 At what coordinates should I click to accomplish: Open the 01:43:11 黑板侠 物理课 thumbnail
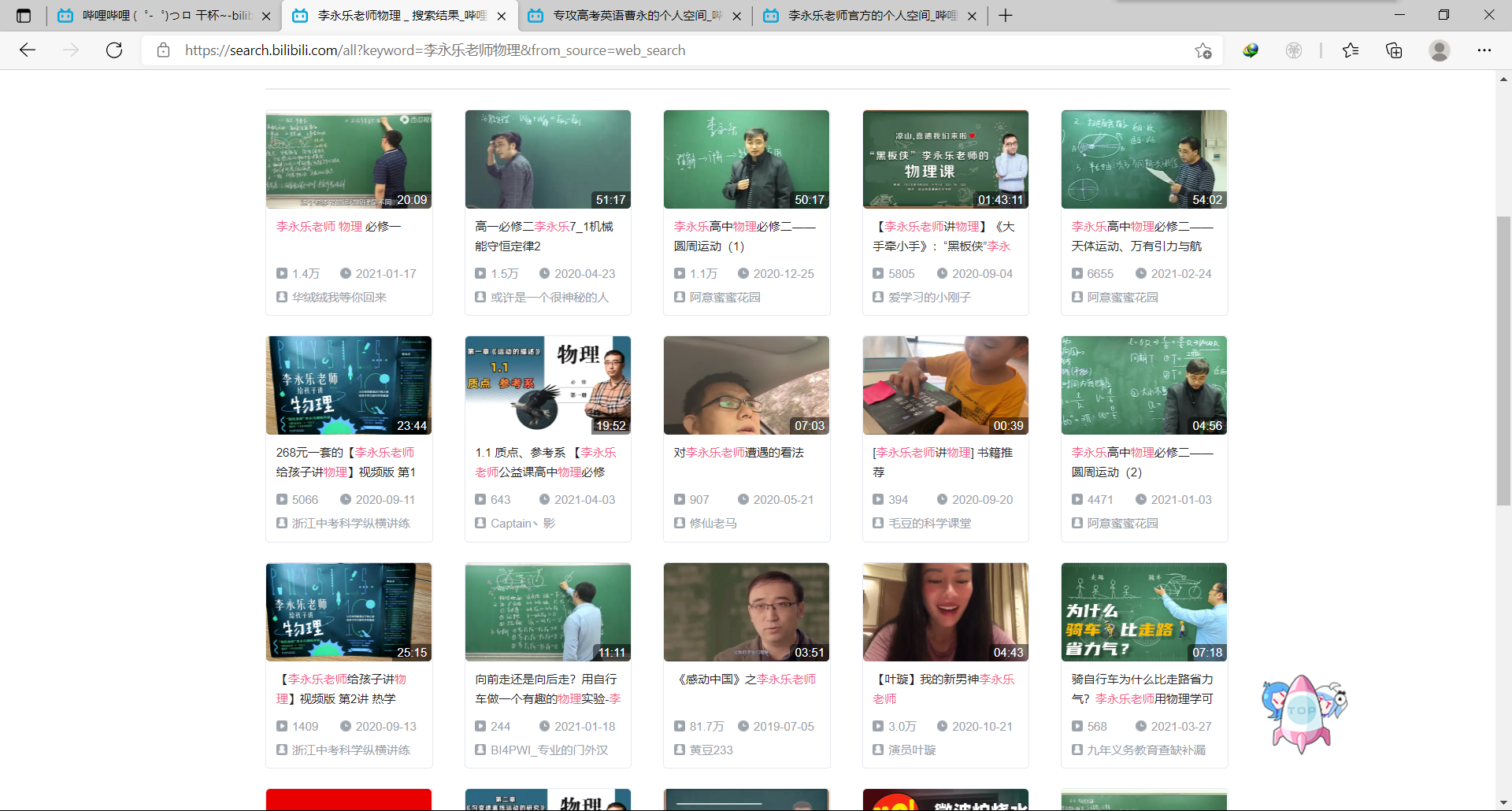[x=946, y=159]
